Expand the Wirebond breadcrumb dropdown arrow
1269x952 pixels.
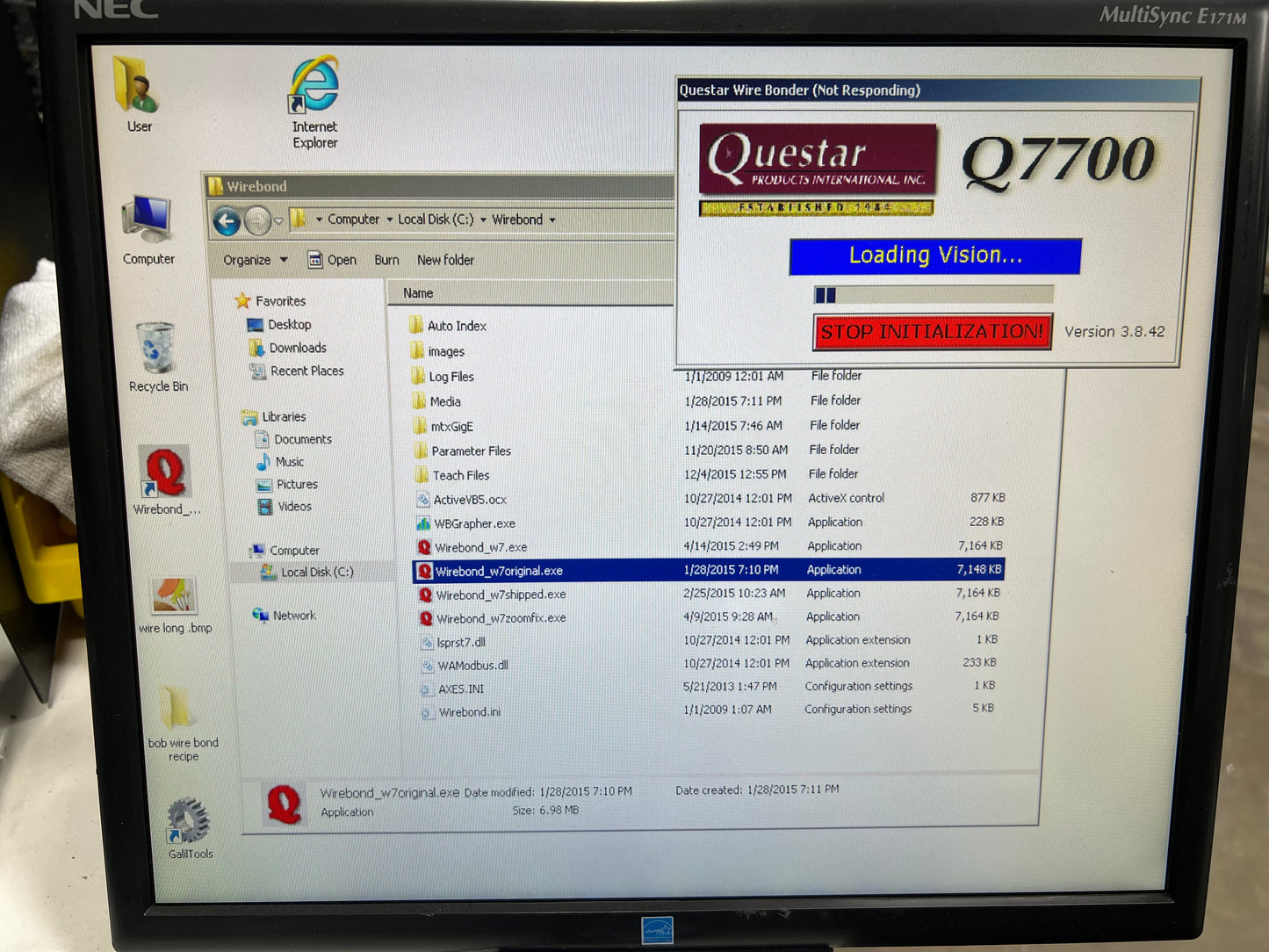coord(552,220)
